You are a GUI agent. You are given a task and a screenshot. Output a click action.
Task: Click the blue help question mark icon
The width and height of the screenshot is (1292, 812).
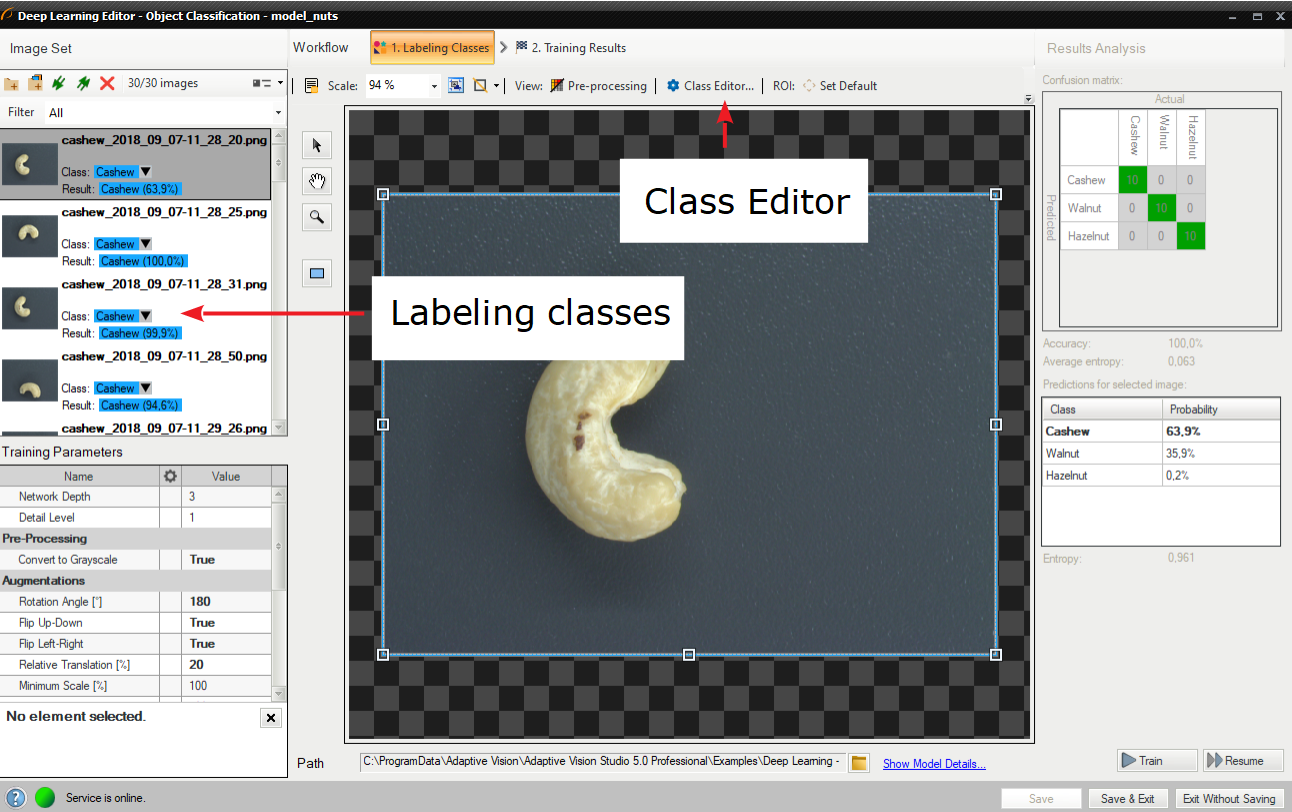16,798
